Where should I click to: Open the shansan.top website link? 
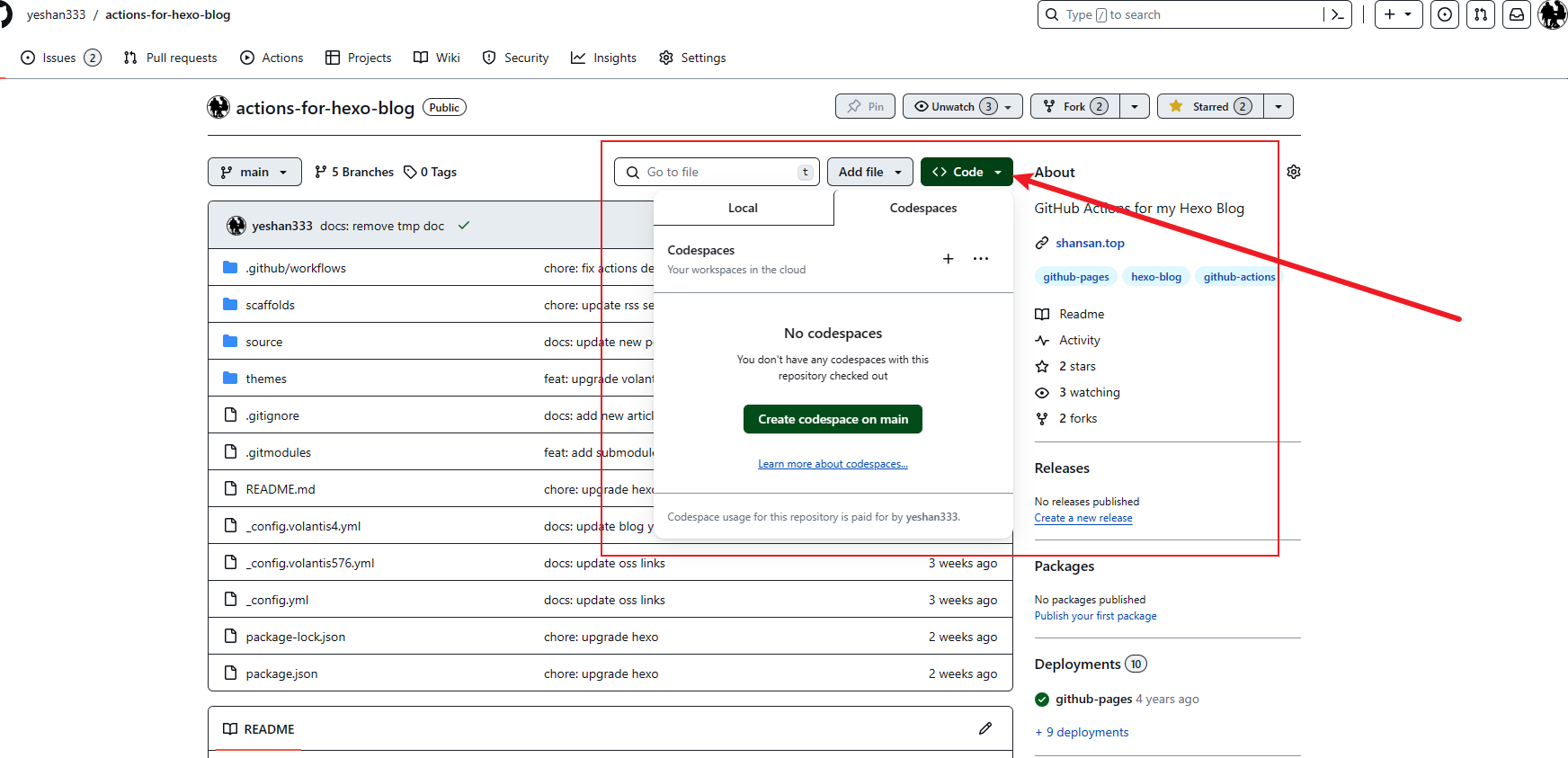pyautogui.click(x=1090, y=243)
